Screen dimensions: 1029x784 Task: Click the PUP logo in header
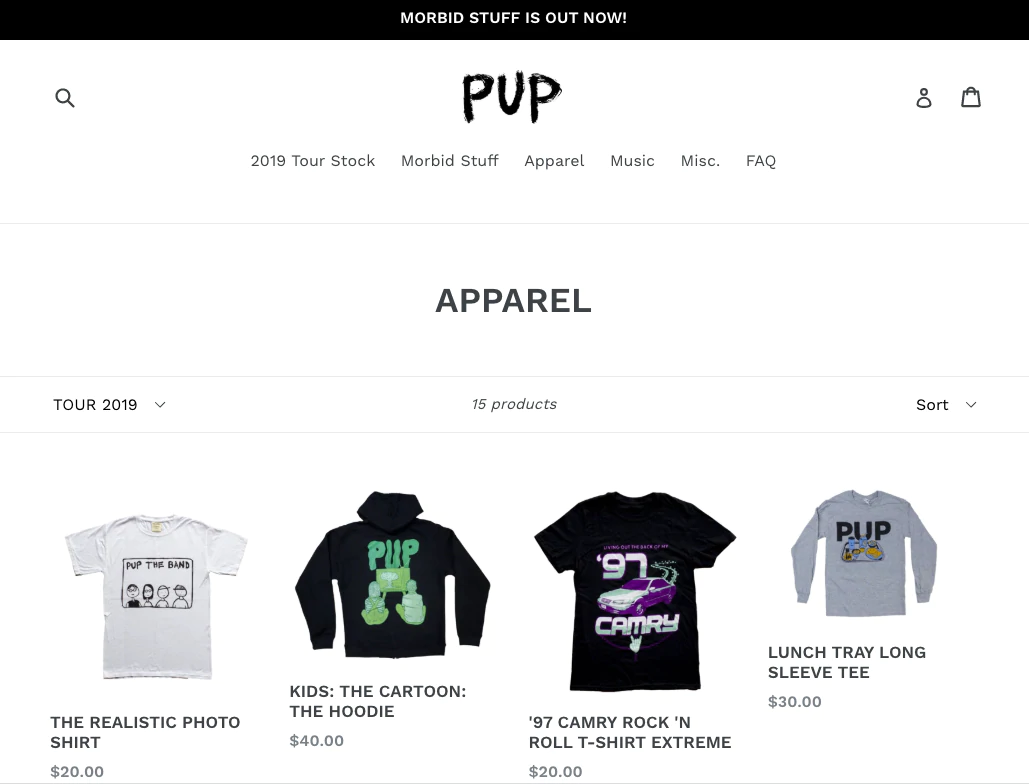click(513, 97)
